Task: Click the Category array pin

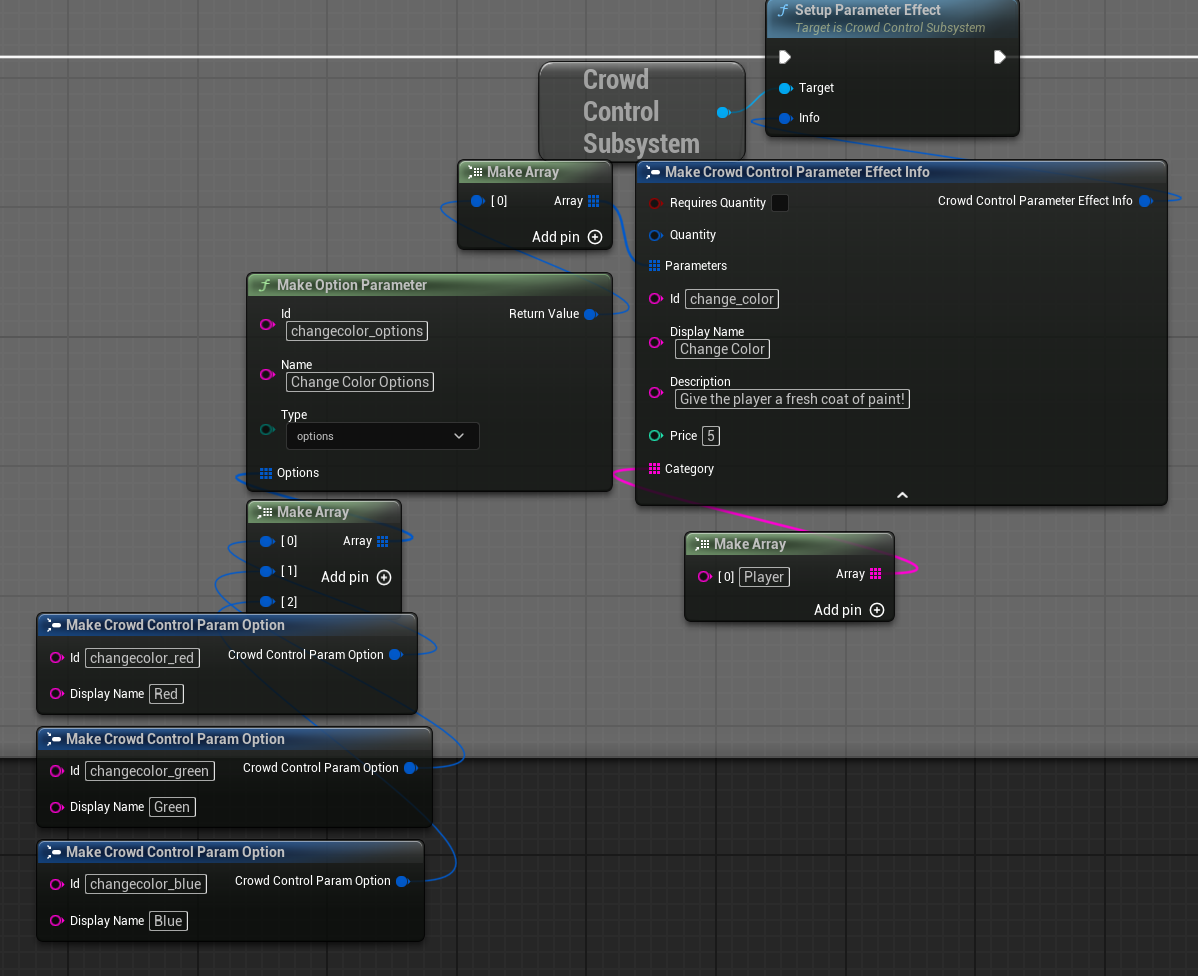Action: click(654, 469)
